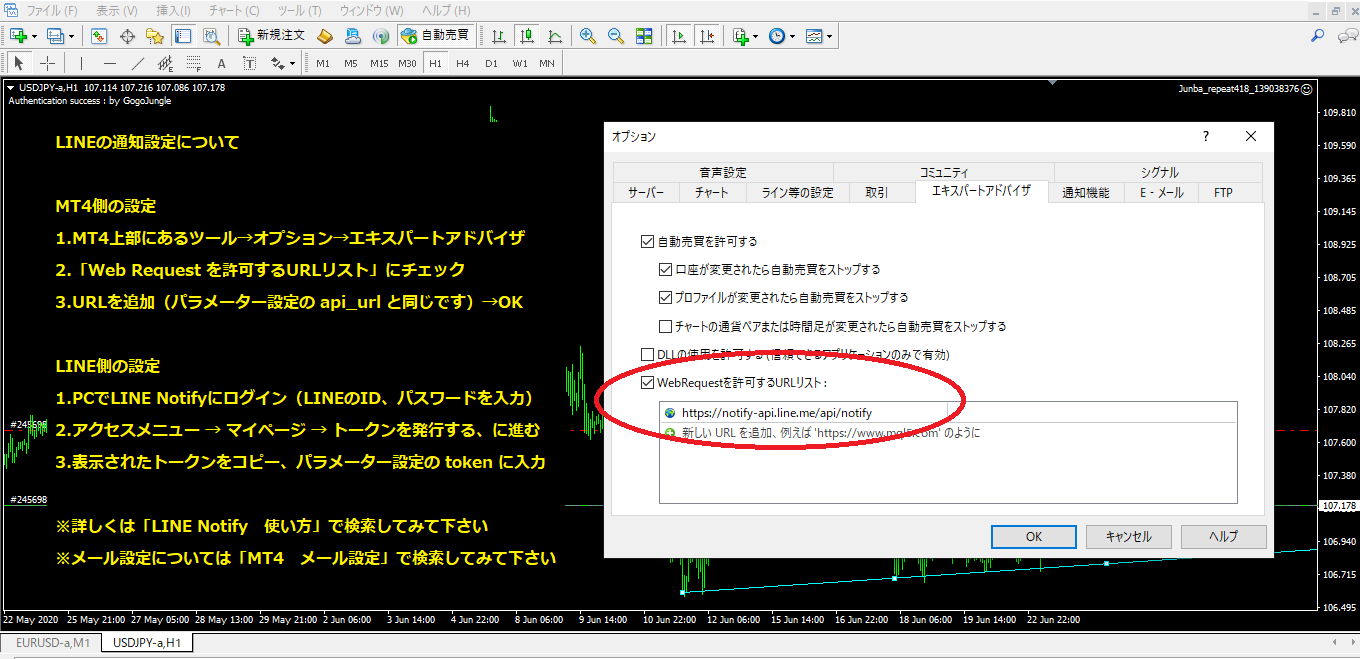Switch to the EURUSD-a,M1 chart tab

(x=52, y=642)
